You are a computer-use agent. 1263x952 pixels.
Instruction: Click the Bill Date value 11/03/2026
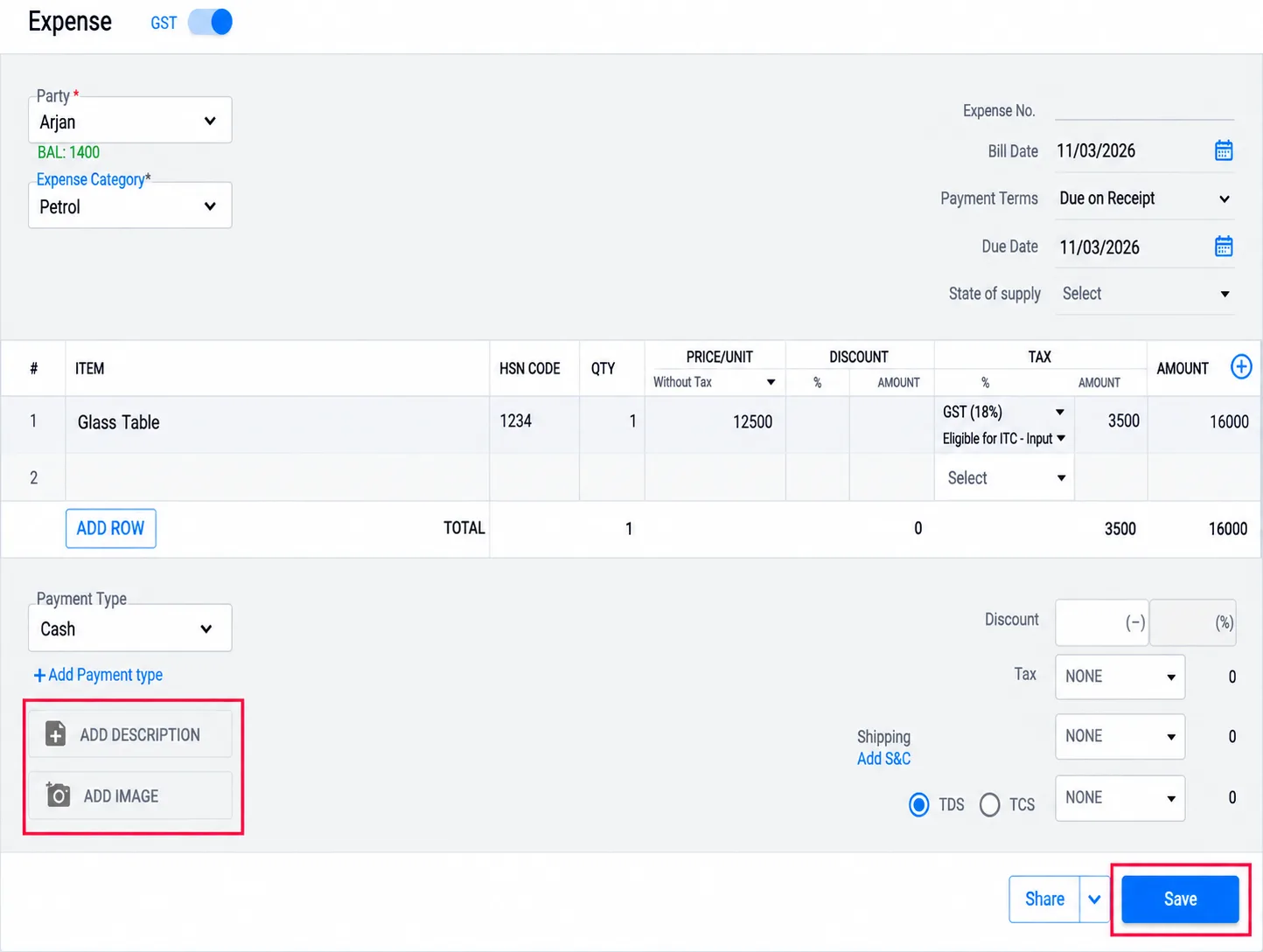tap(1096, 150)
